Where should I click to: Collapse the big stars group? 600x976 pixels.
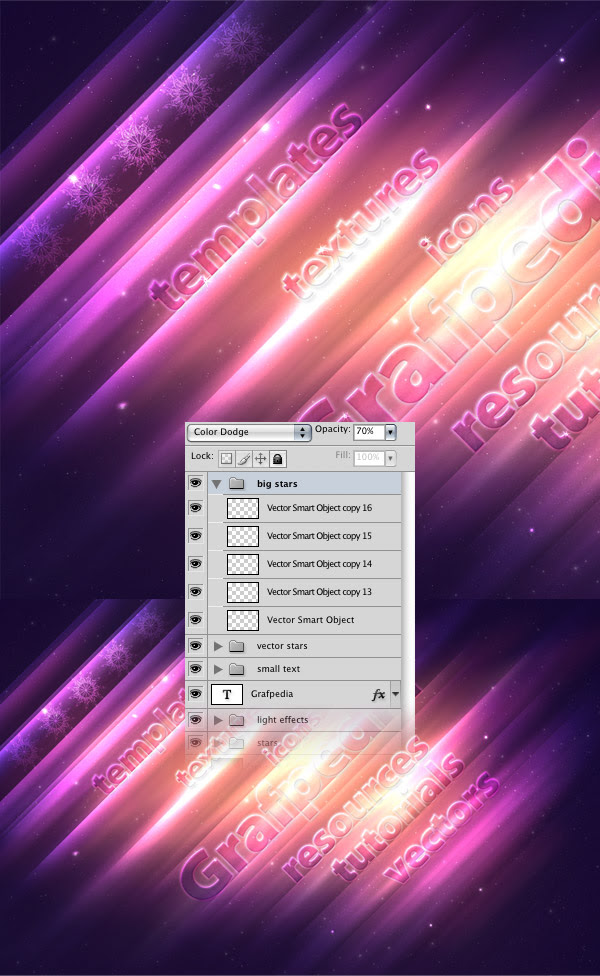217,484
